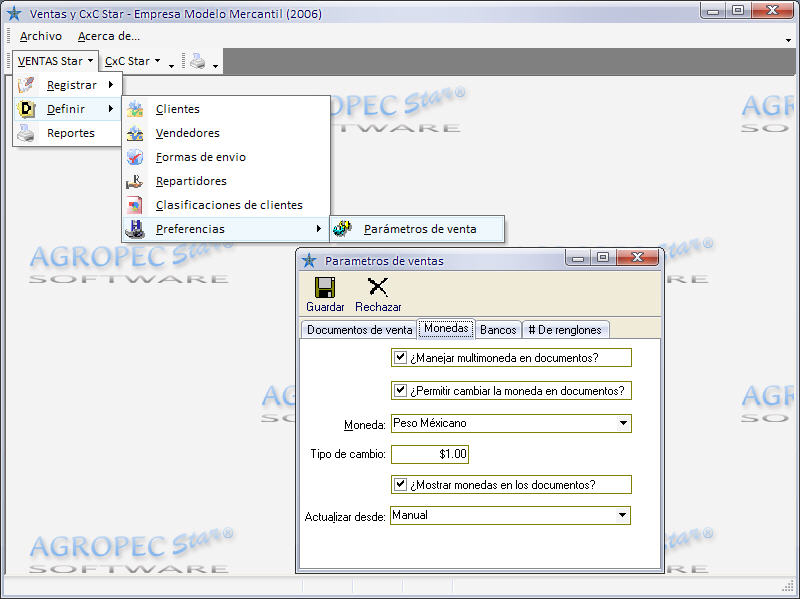This screenshot has height=599, width=800.
Task: Click the Reportes printer icon
Action: click(x=26, y=133)
